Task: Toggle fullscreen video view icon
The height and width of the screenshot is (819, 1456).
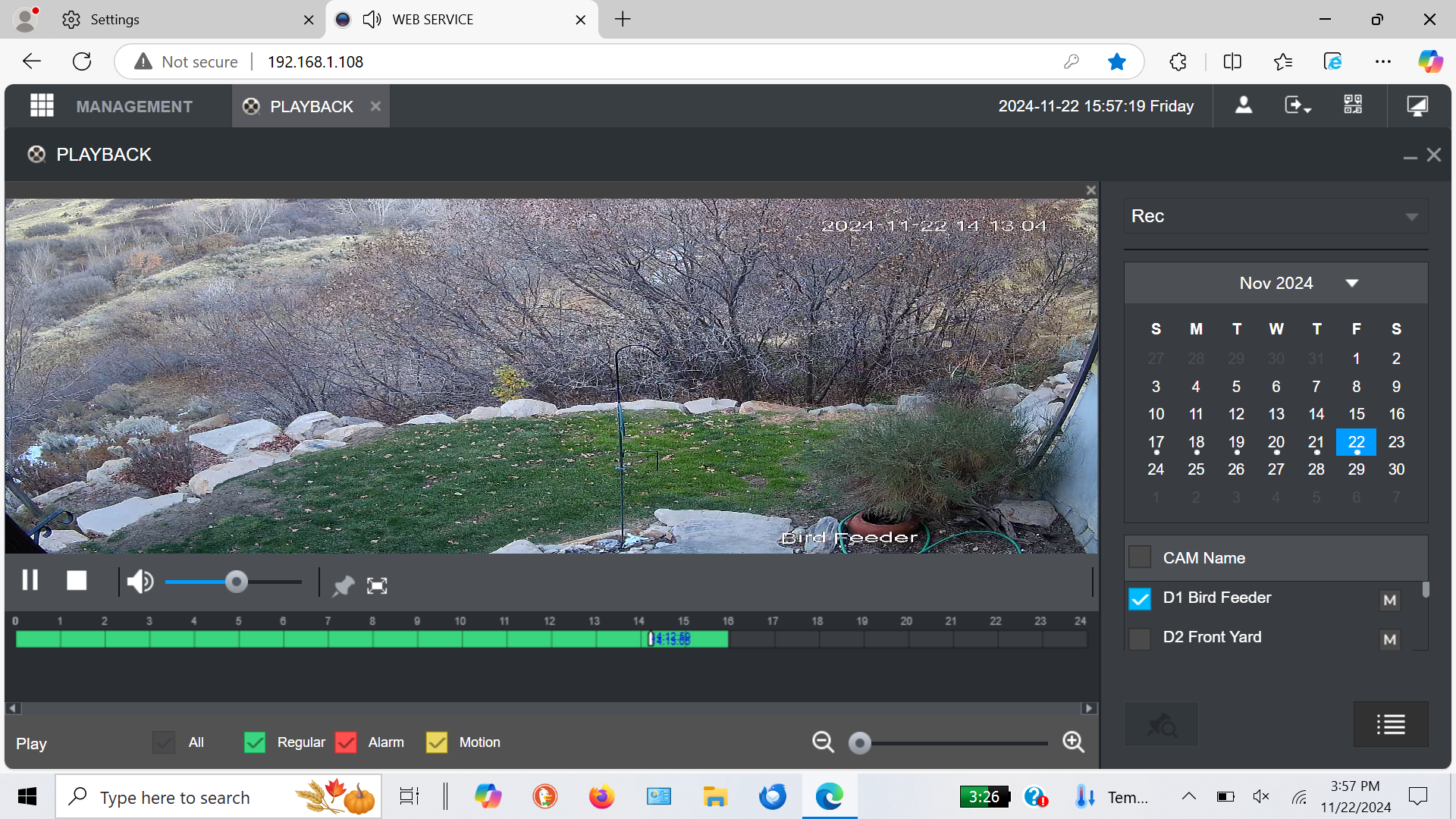Action: click(377, 585)
